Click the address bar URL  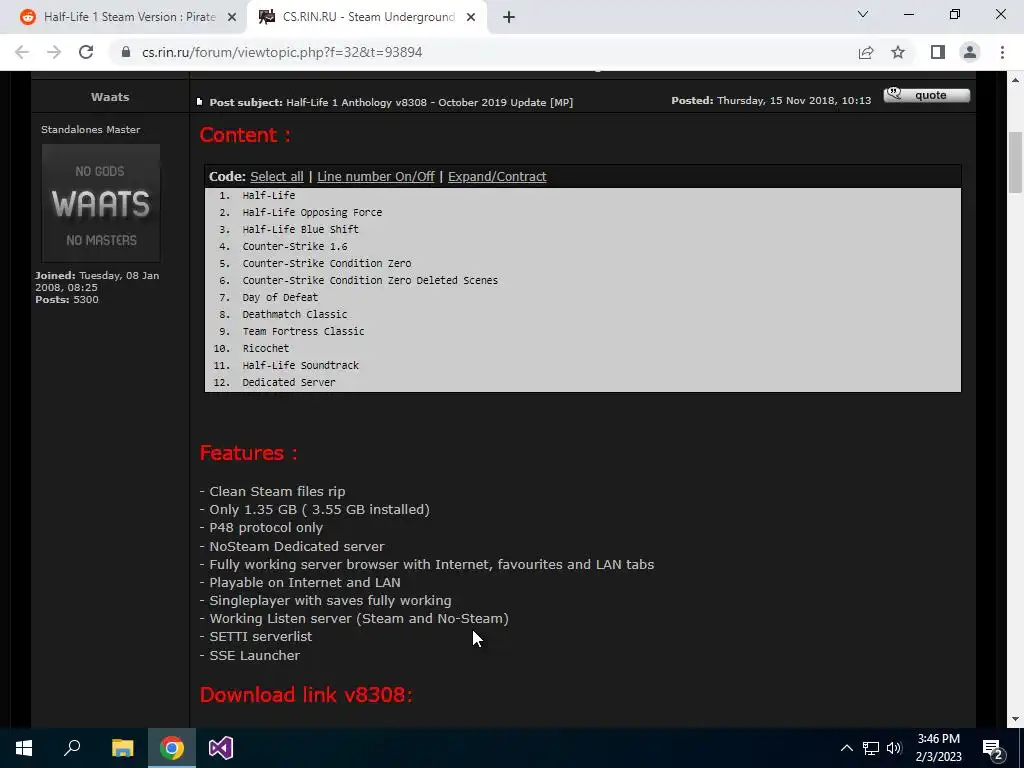(x=282, y=52)
